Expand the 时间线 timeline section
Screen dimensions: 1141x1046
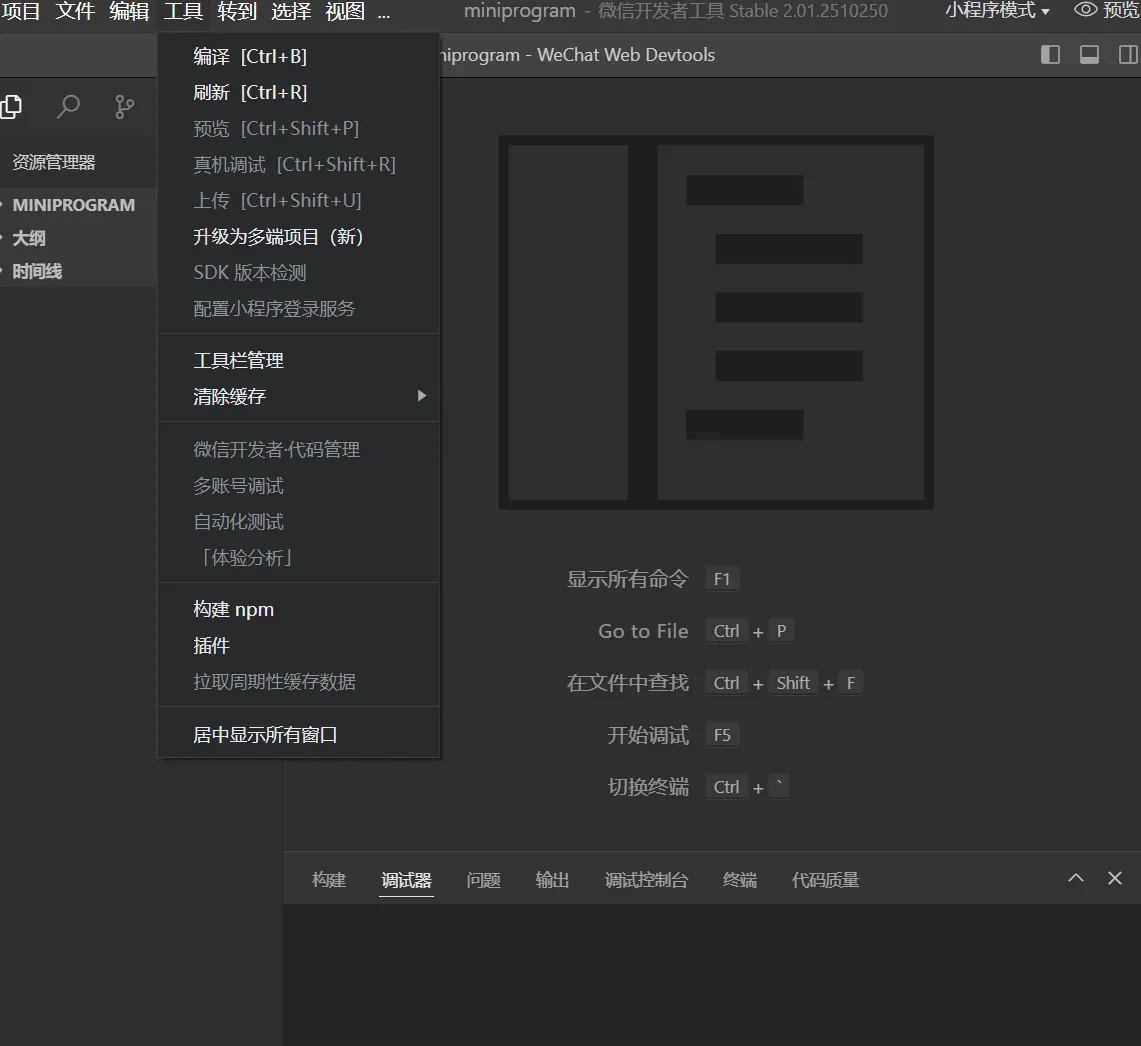click(37, 271)
